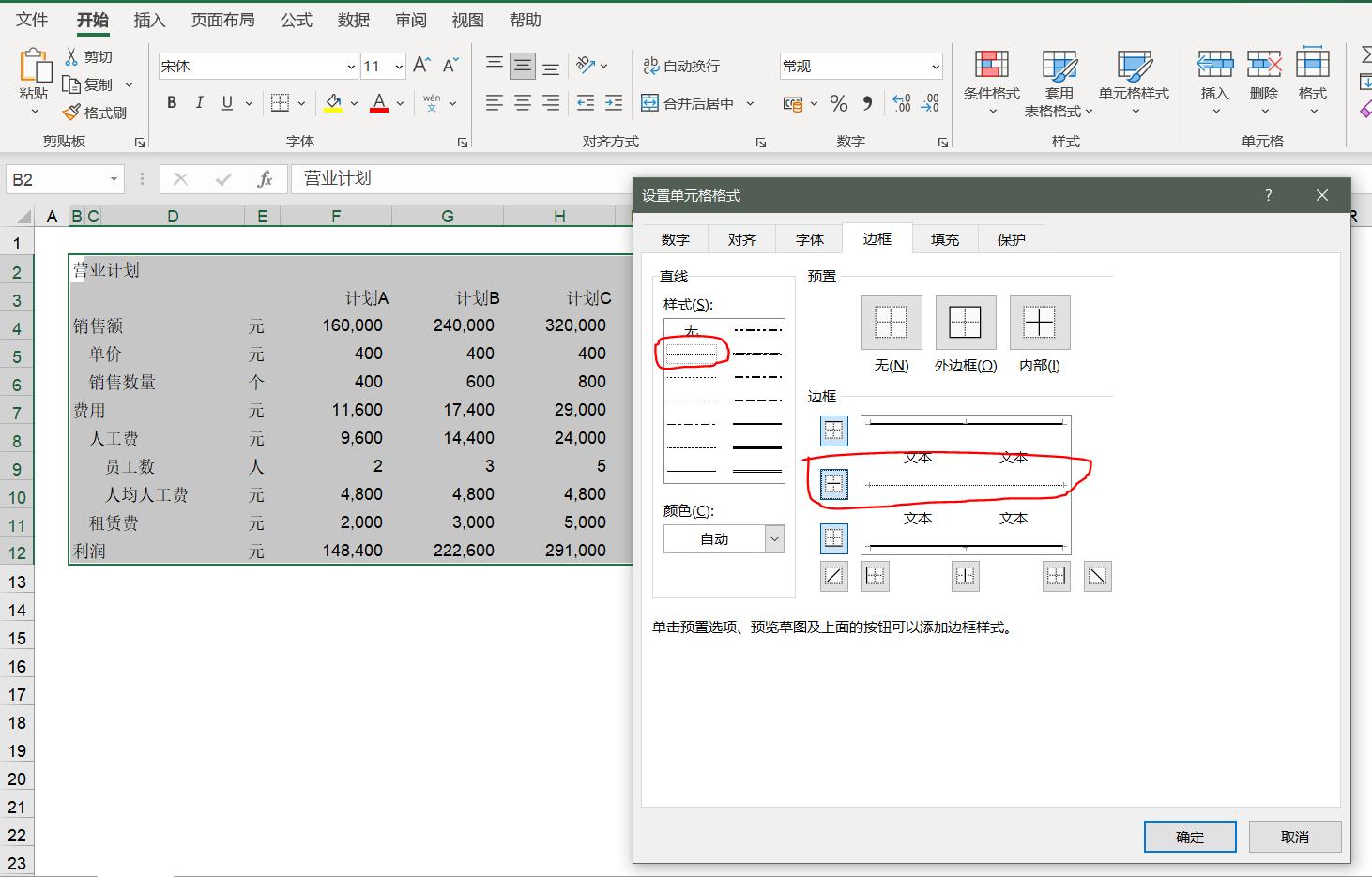Toggle bold formatting in ribbon

coord(172,103)
